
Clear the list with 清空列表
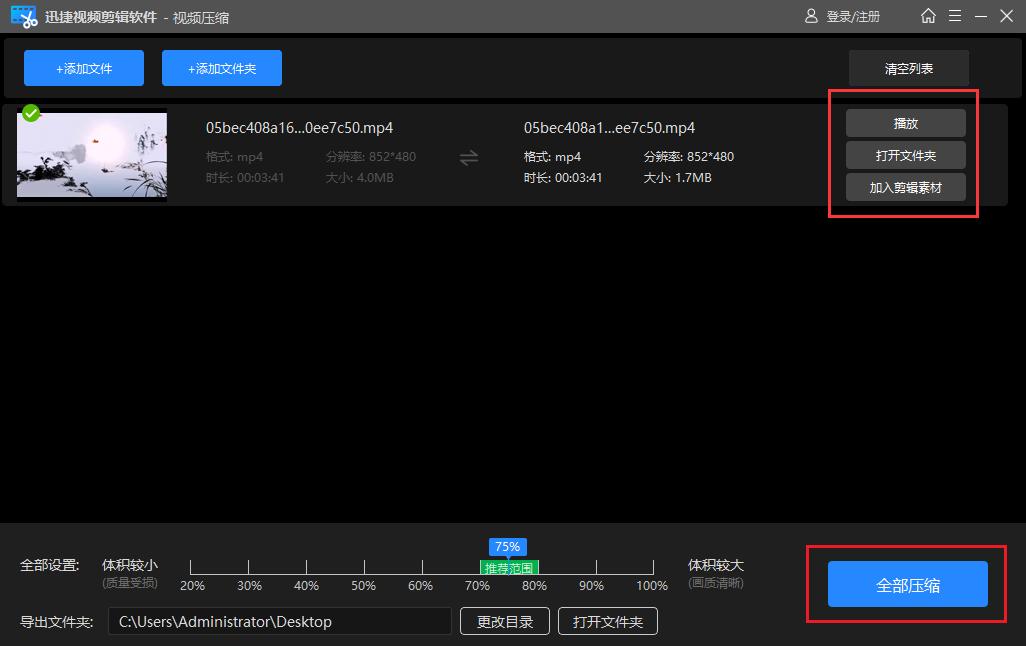(908, 69)
